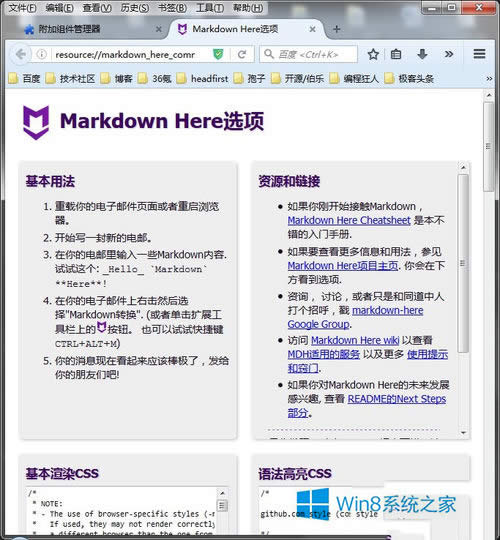
Task: Open the Markdown Here Cheatsheet link
Action: 349,220
